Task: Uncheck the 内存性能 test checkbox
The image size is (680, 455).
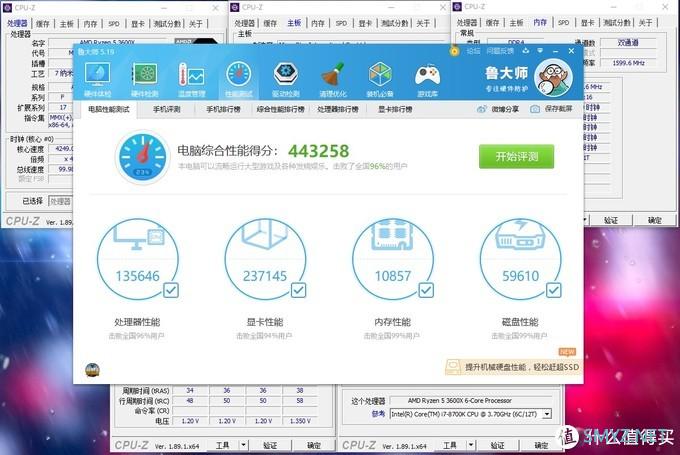Action: pyautogui.click(x=426, y=290)
